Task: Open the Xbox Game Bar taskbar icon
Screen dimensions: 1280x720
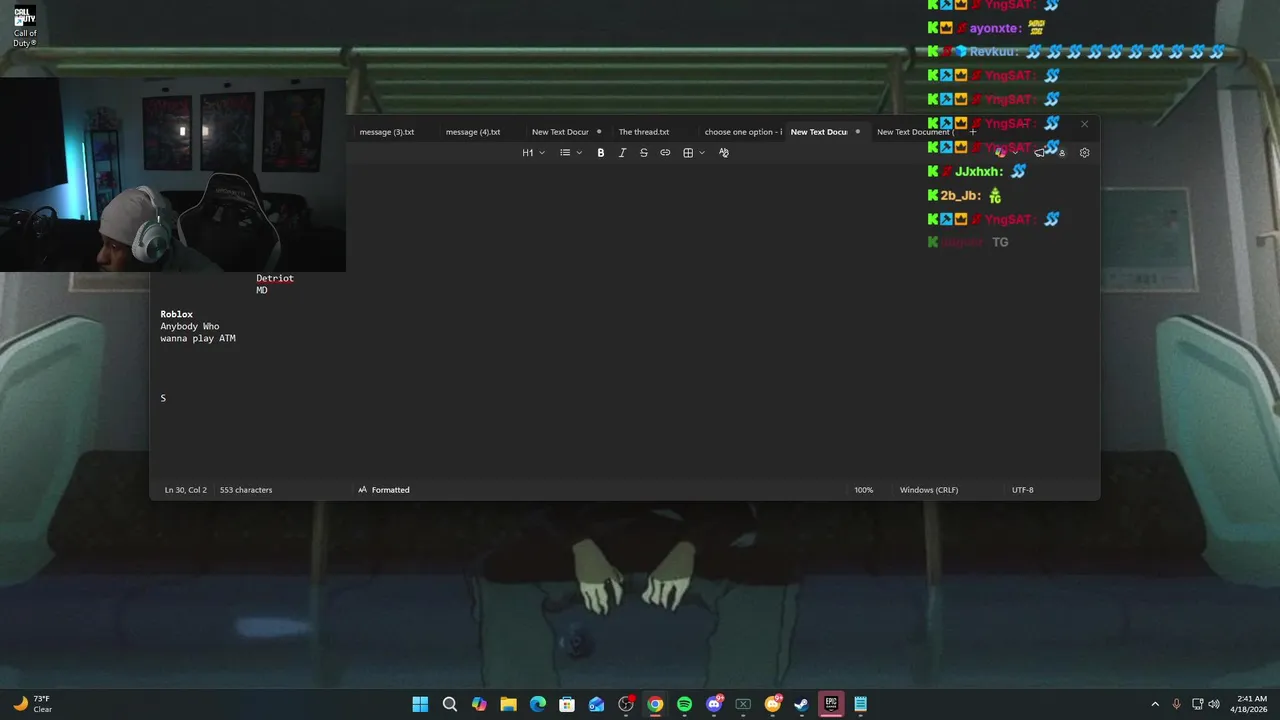Action: [x=743, y=704]
